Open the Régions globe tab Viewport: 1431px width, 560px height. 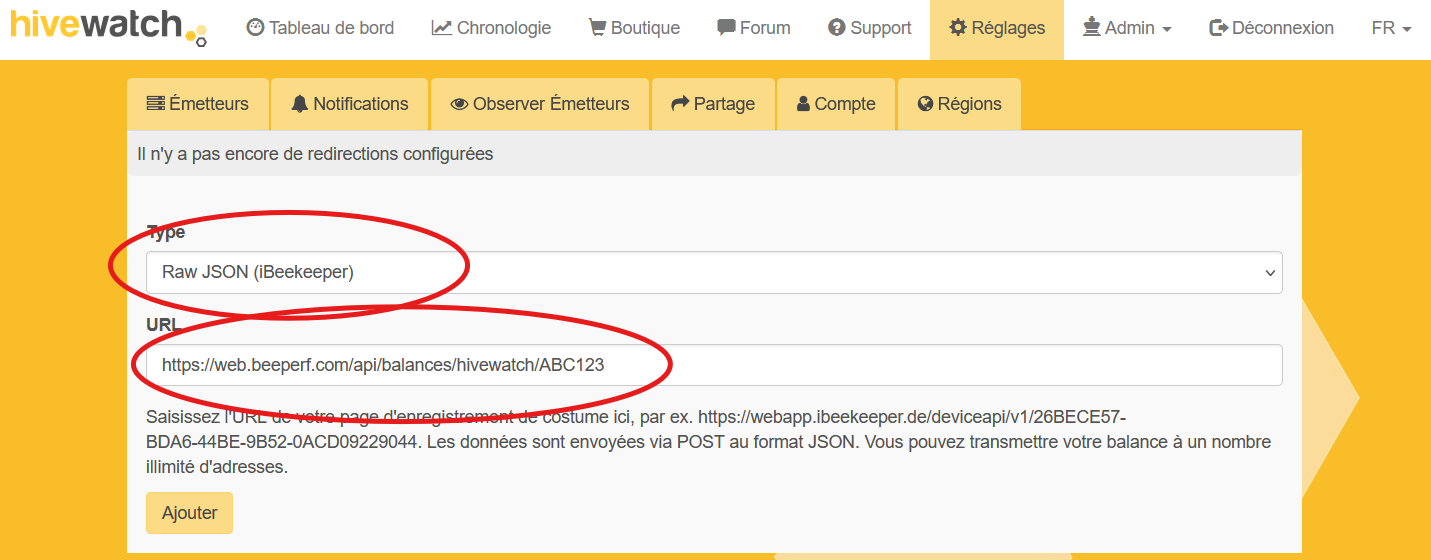(959, 104)
